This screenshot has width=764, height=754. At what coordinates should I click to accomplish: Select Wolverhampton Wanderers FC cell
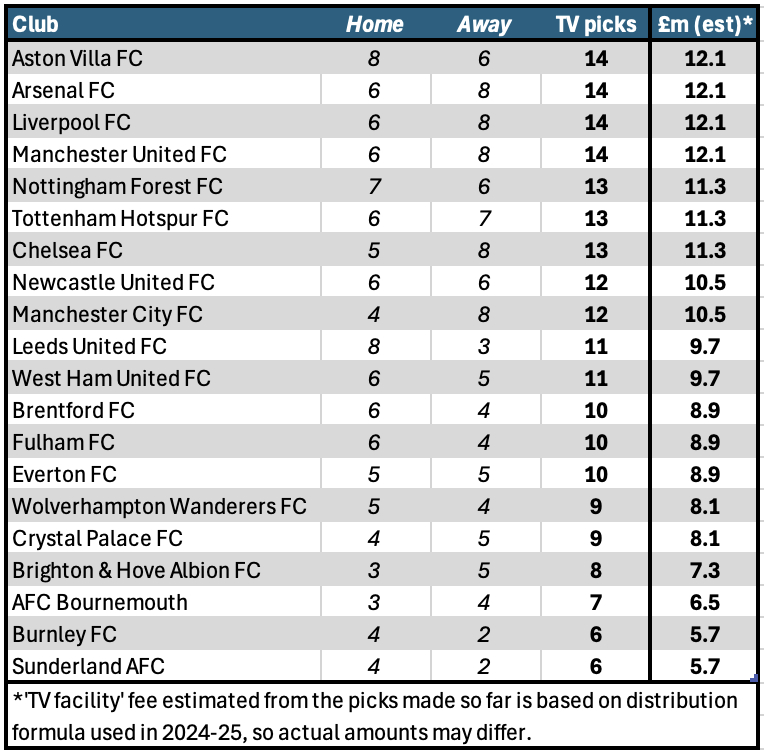point(159,506)
